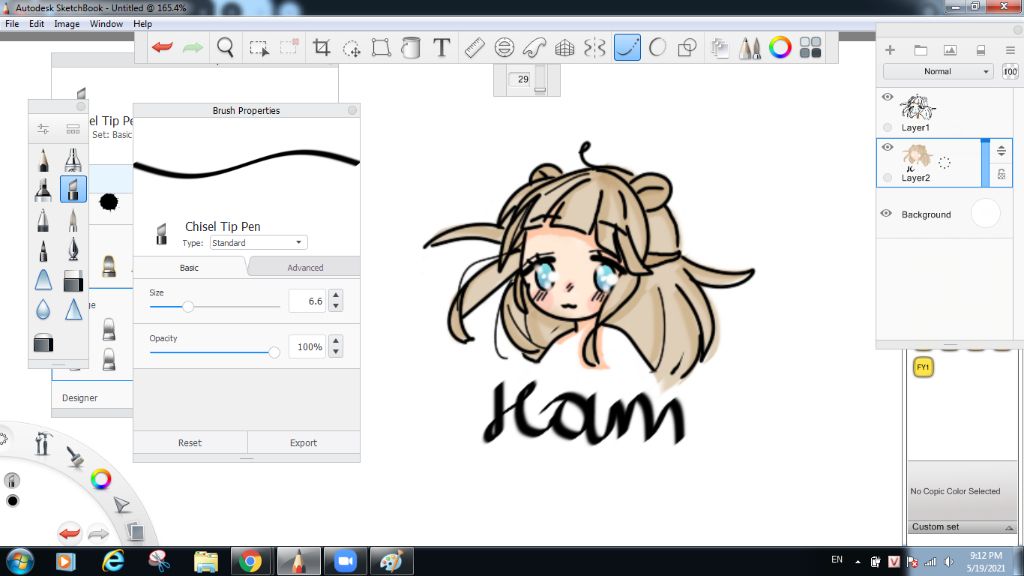The width and height of the screenshot is (1024, 576).
Task: Open the layer panel menu icon
Action: [x=1010, y=50]
